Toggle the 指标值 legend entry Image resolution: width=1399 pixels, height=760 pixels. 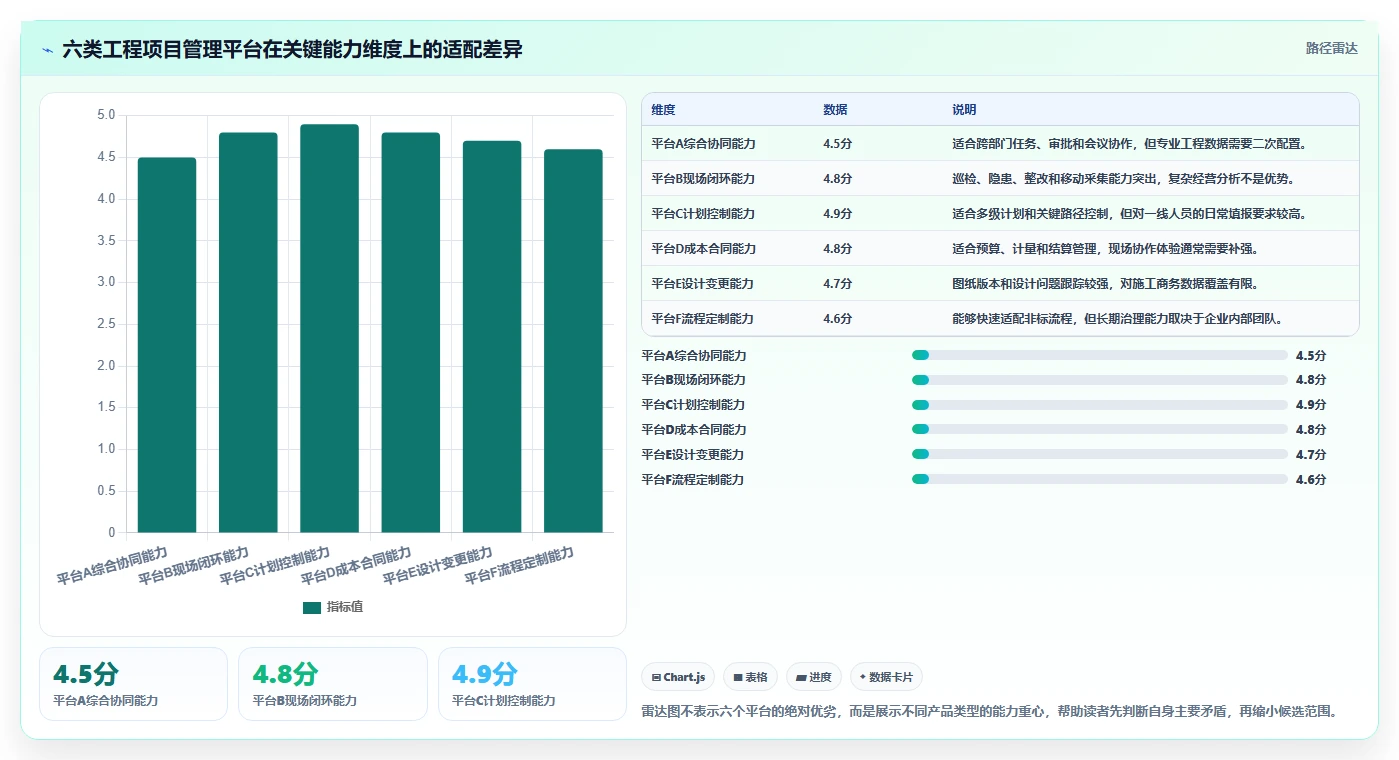click(x=333, y=607)
